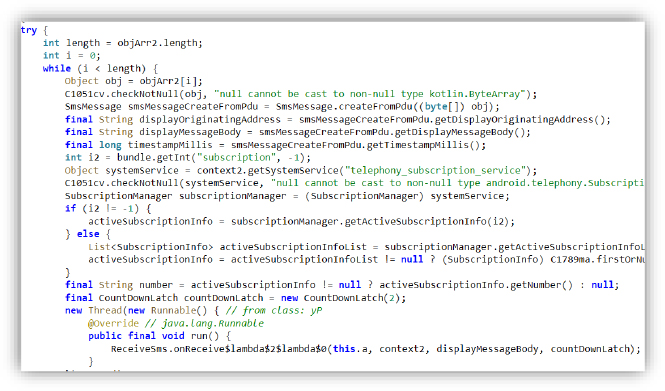Screen dimensions: 665x391
Task: Click "new Thread(new Runnable()" statement
Action: coord(136,310)
